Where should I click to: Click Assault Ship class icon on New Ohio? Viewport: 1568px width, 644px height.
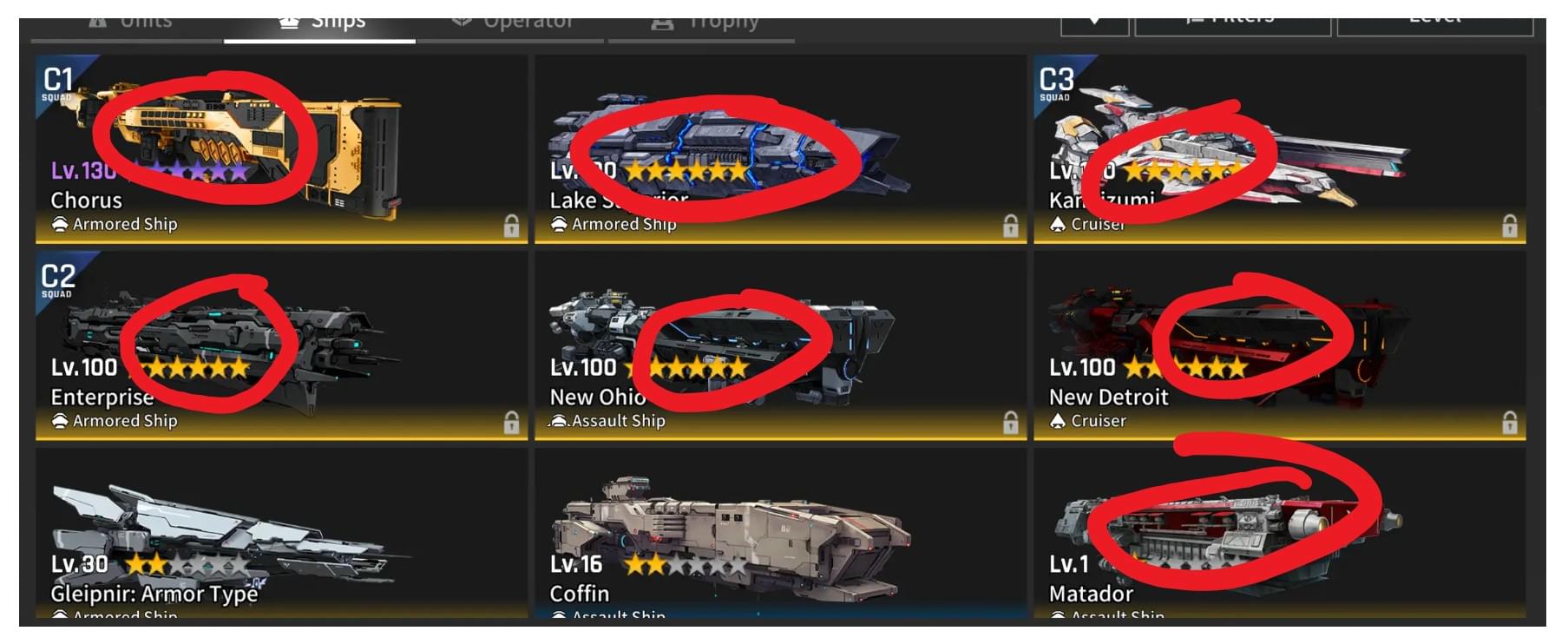pos(559,421)
